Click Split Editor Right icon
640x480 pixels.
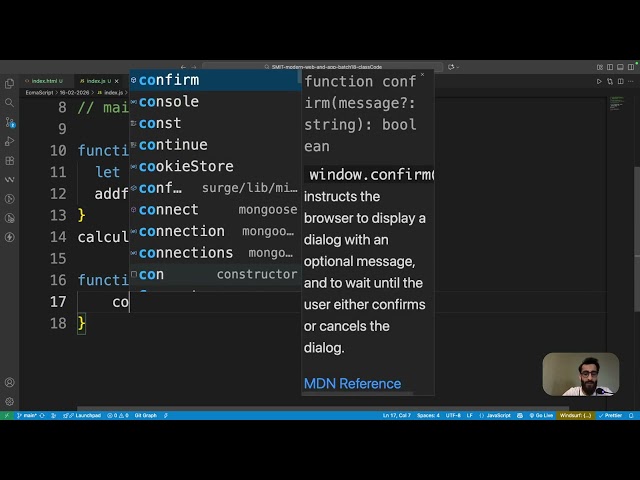620,81
